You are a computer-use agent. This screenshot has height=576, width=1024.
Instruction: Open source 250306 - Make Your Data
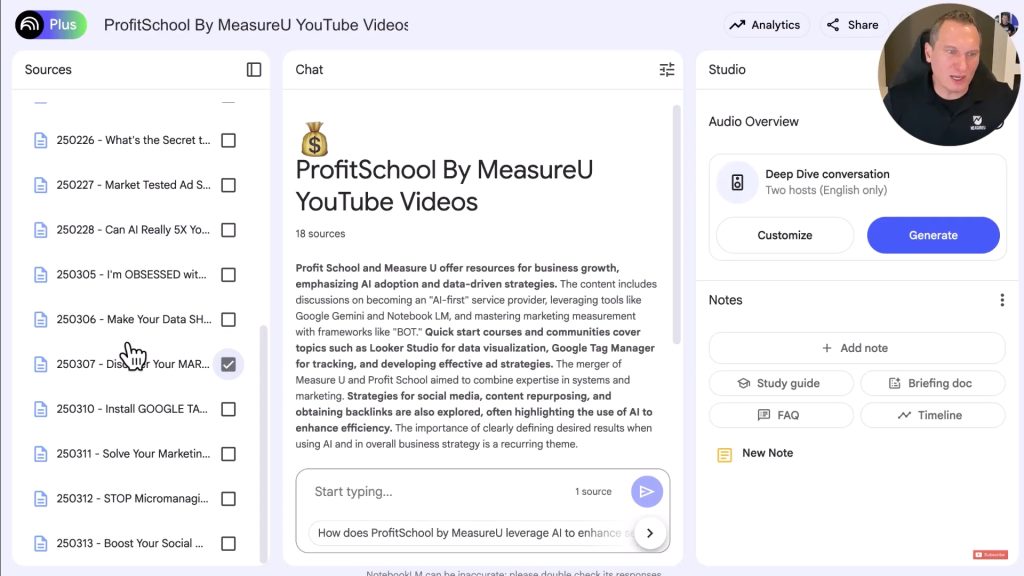(x=134, y=319)
